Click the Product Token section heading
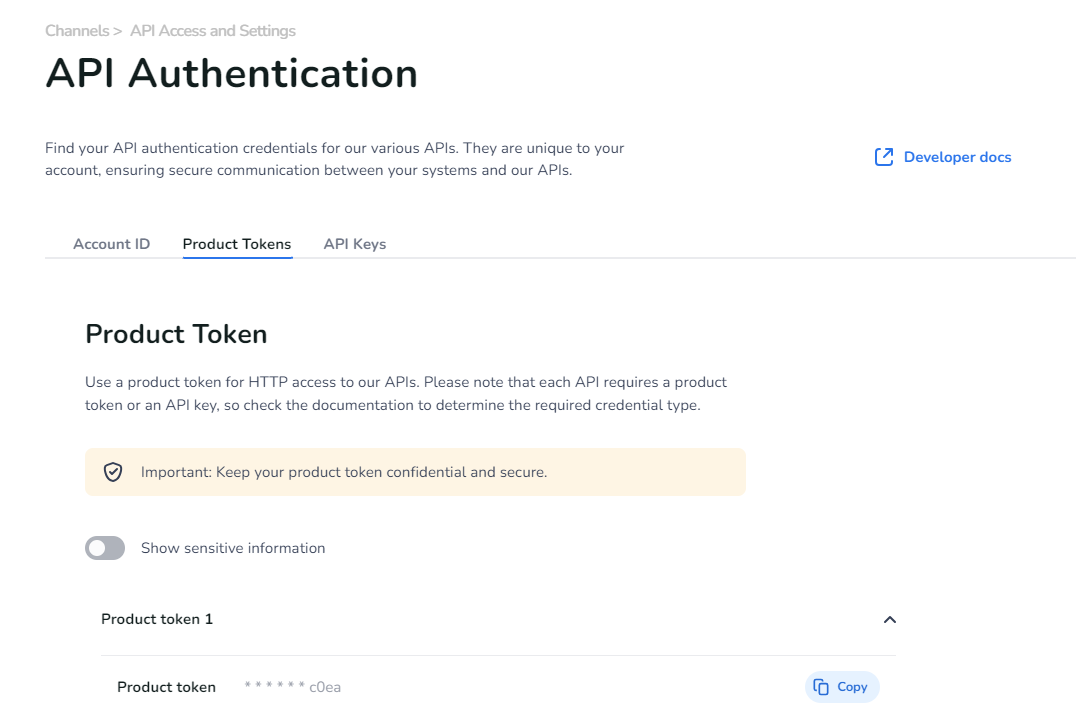The image size is (1076, 713). 176,334
